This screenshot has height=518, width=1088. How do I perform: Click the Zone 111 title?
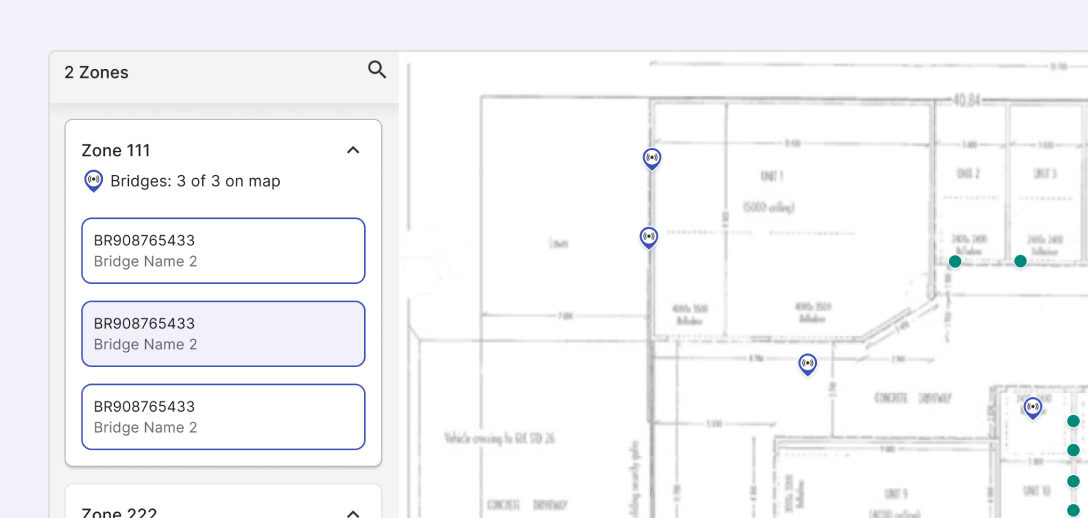116,150
